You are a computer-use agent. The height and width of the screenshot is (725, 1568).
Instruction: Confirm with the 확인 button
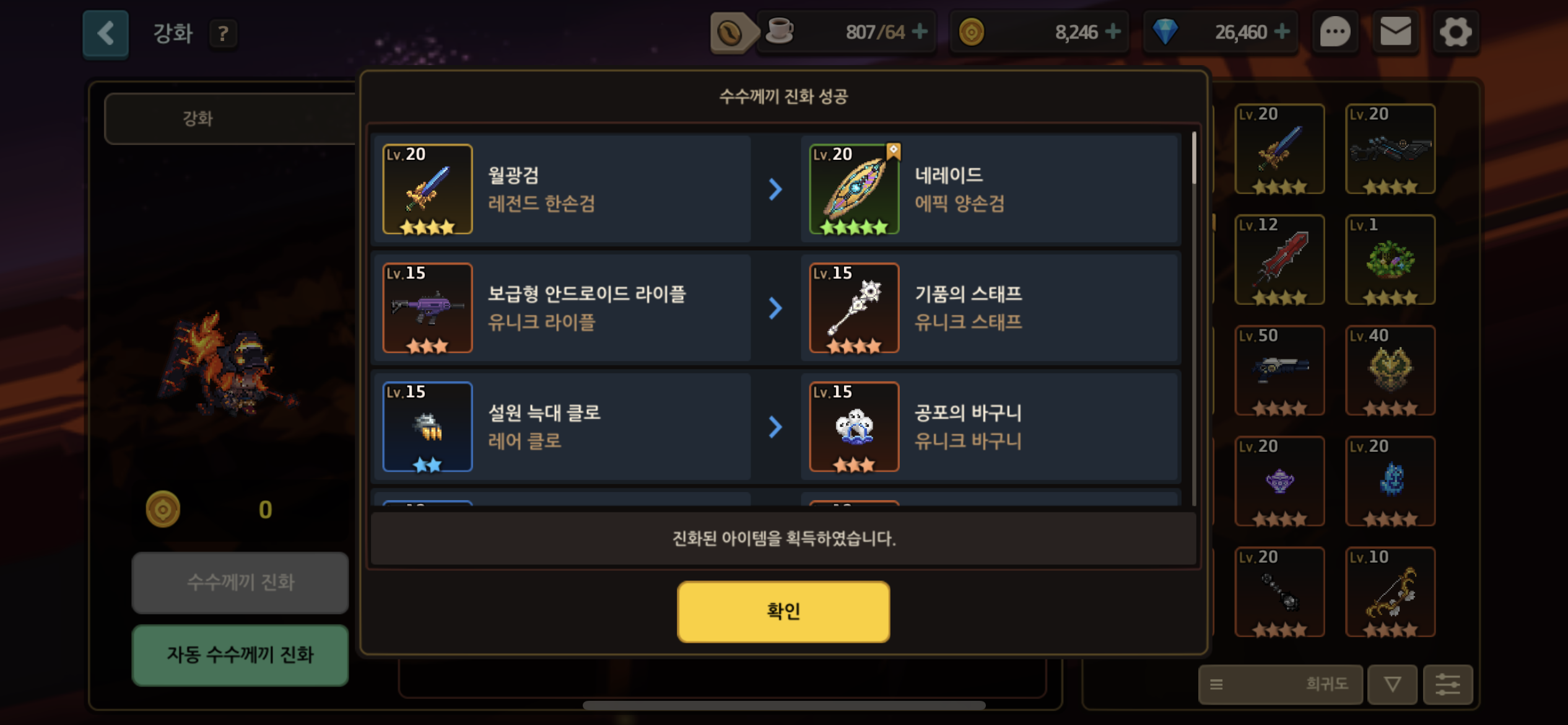[783, 611]
